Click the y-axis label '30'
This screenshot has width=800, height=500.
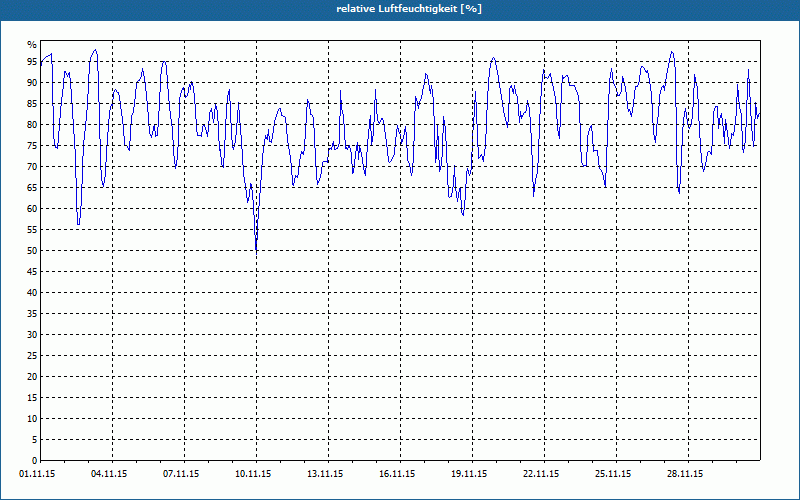[x=32, y=335]
